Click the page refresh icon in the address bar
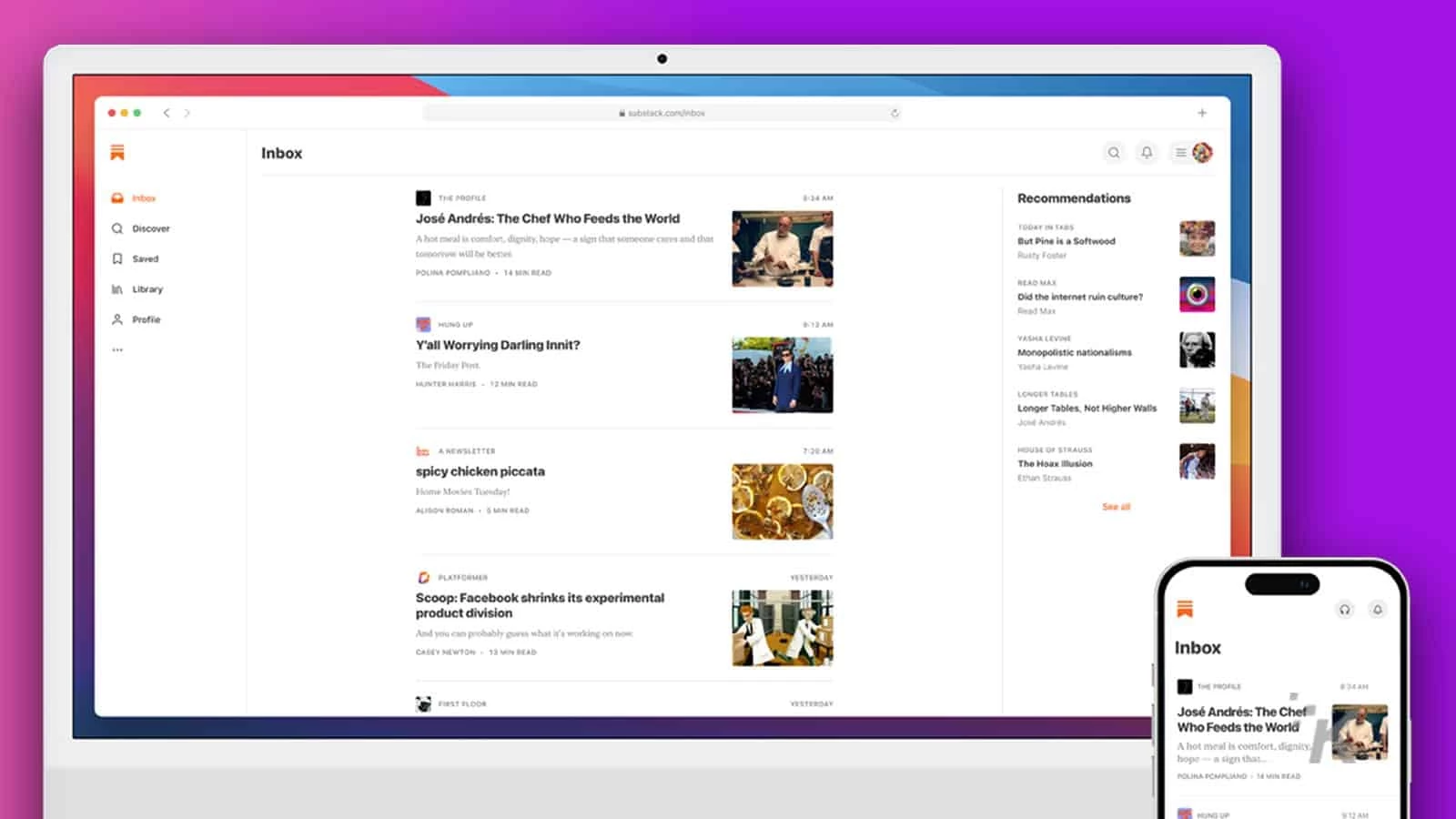Screen dimensions: 1456x819 pyautogui.click(x=895, y=113)
